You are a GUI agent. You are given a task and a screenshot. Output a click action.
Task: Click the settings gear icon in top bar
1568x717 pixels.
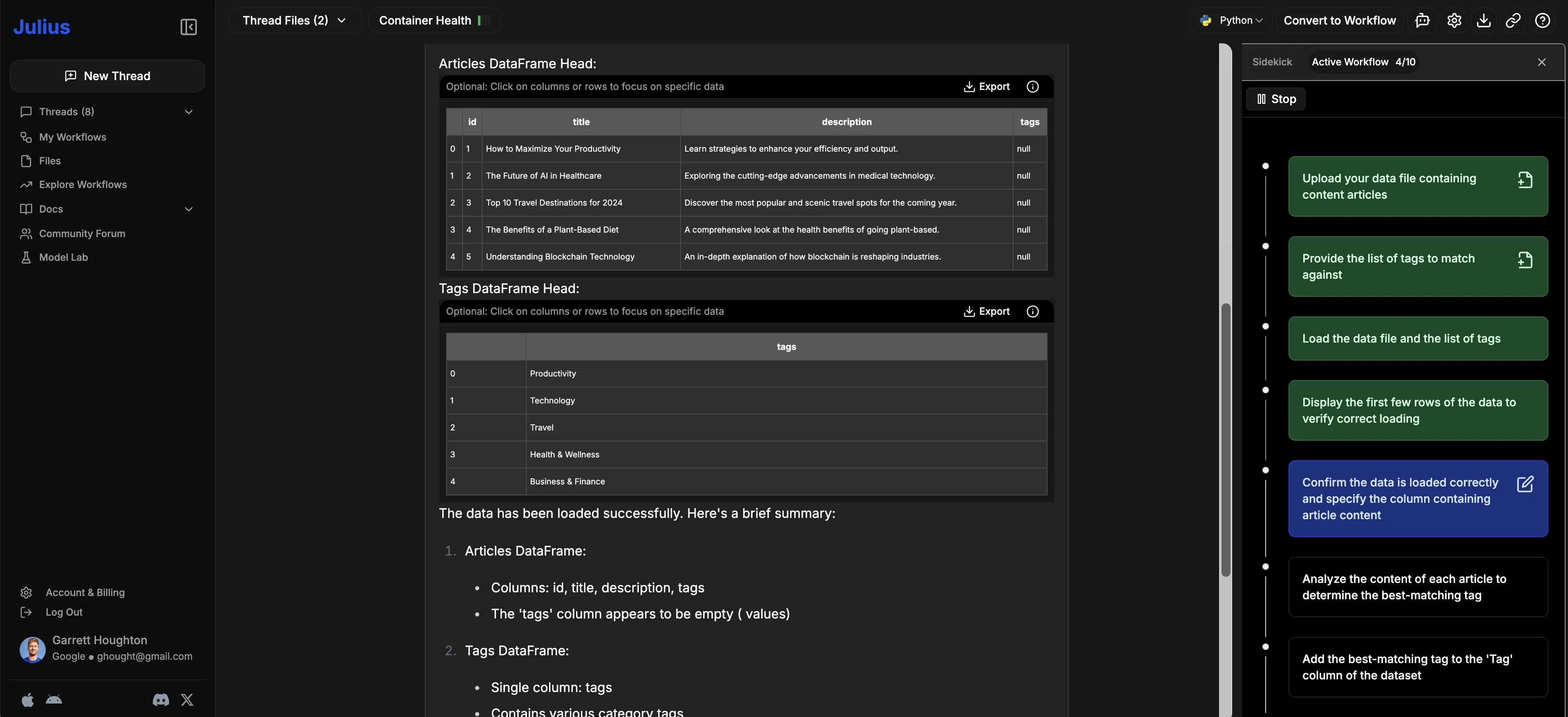(x=1454, y=21)
